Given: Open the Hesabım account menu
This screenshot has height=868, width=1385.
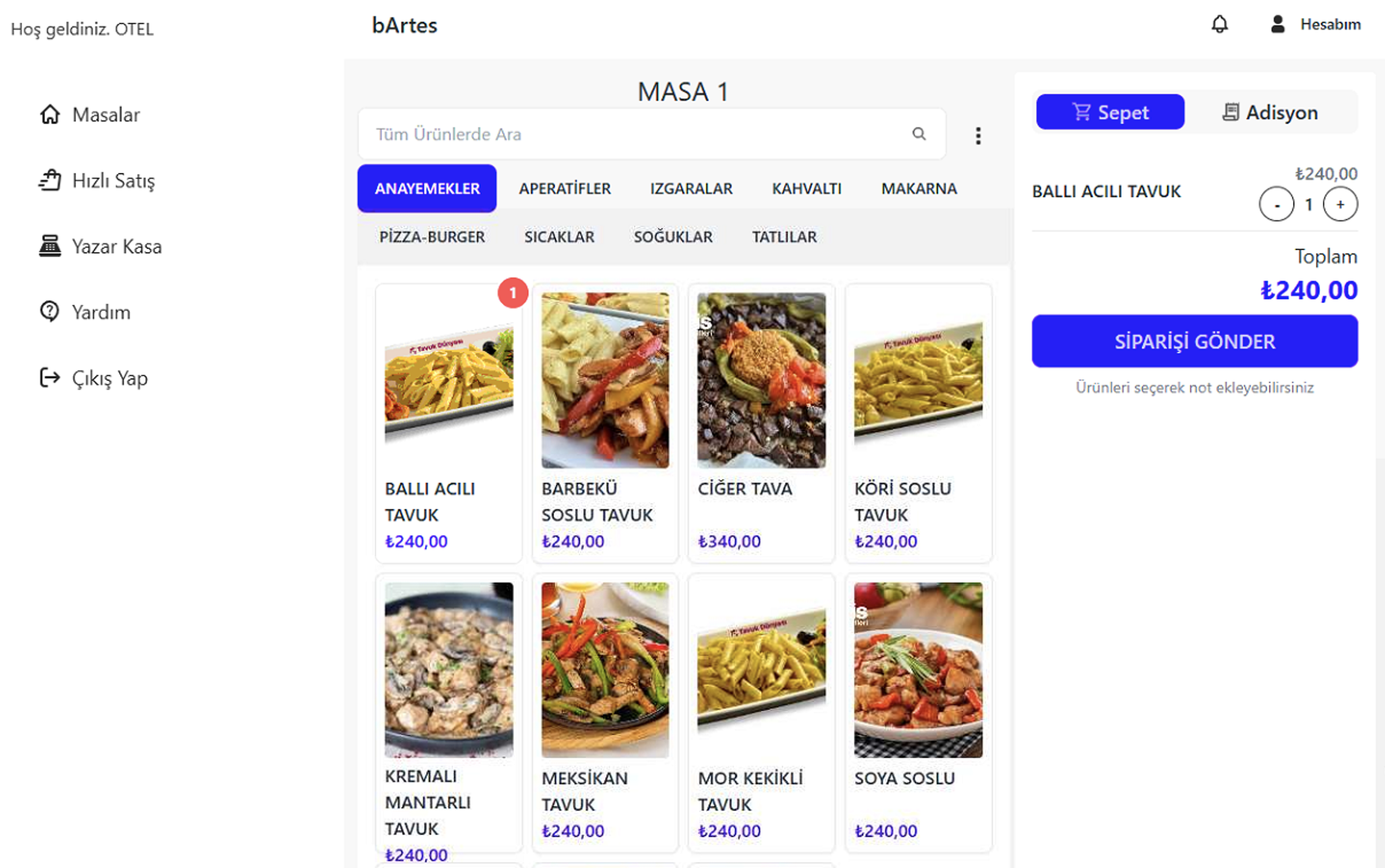Looking at the screenshot, I should coord(1316,25).
